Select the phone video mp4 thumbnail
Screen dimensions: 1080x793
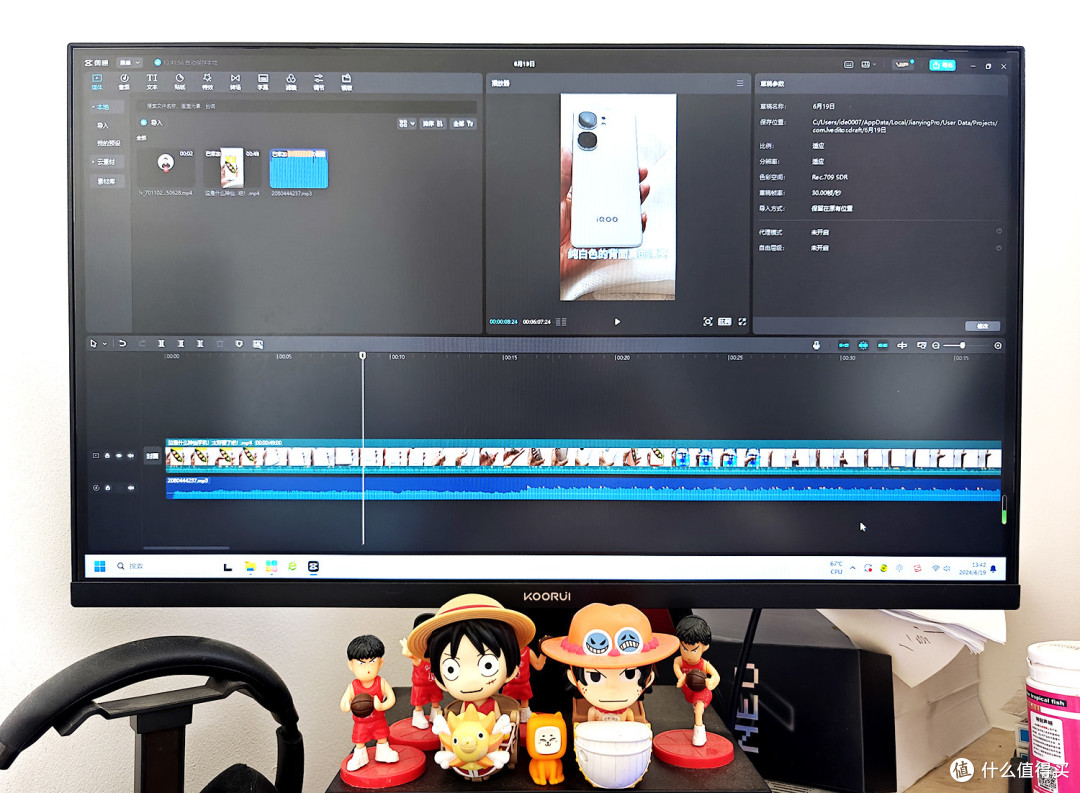[232, 167]
